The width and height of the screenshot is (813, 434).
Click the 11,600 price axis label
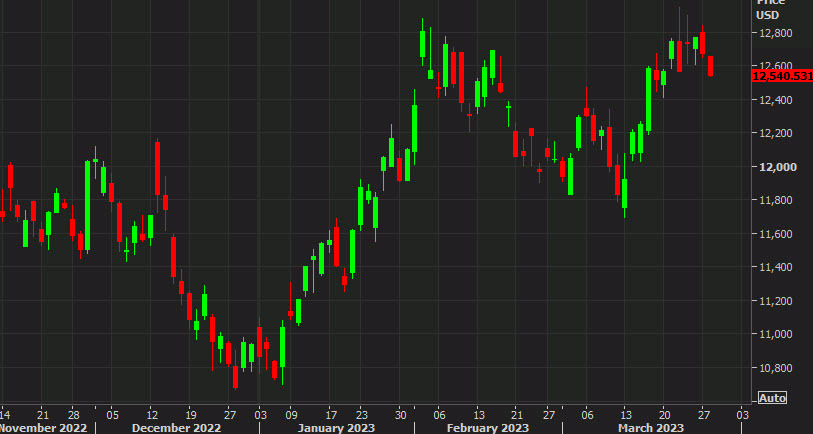(x=776, y=234)
